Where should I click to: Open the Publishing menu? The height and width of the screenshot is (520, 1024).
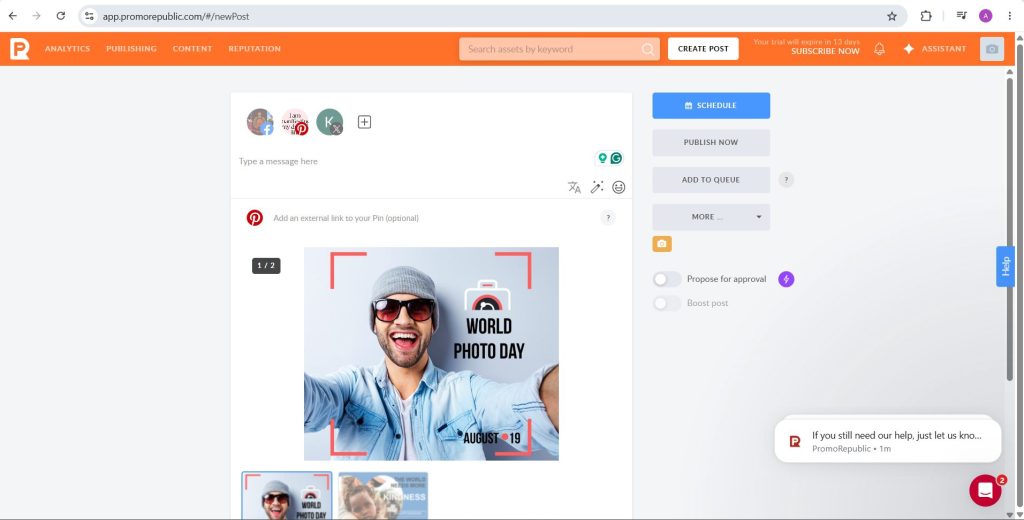click(x=131, y=49)
